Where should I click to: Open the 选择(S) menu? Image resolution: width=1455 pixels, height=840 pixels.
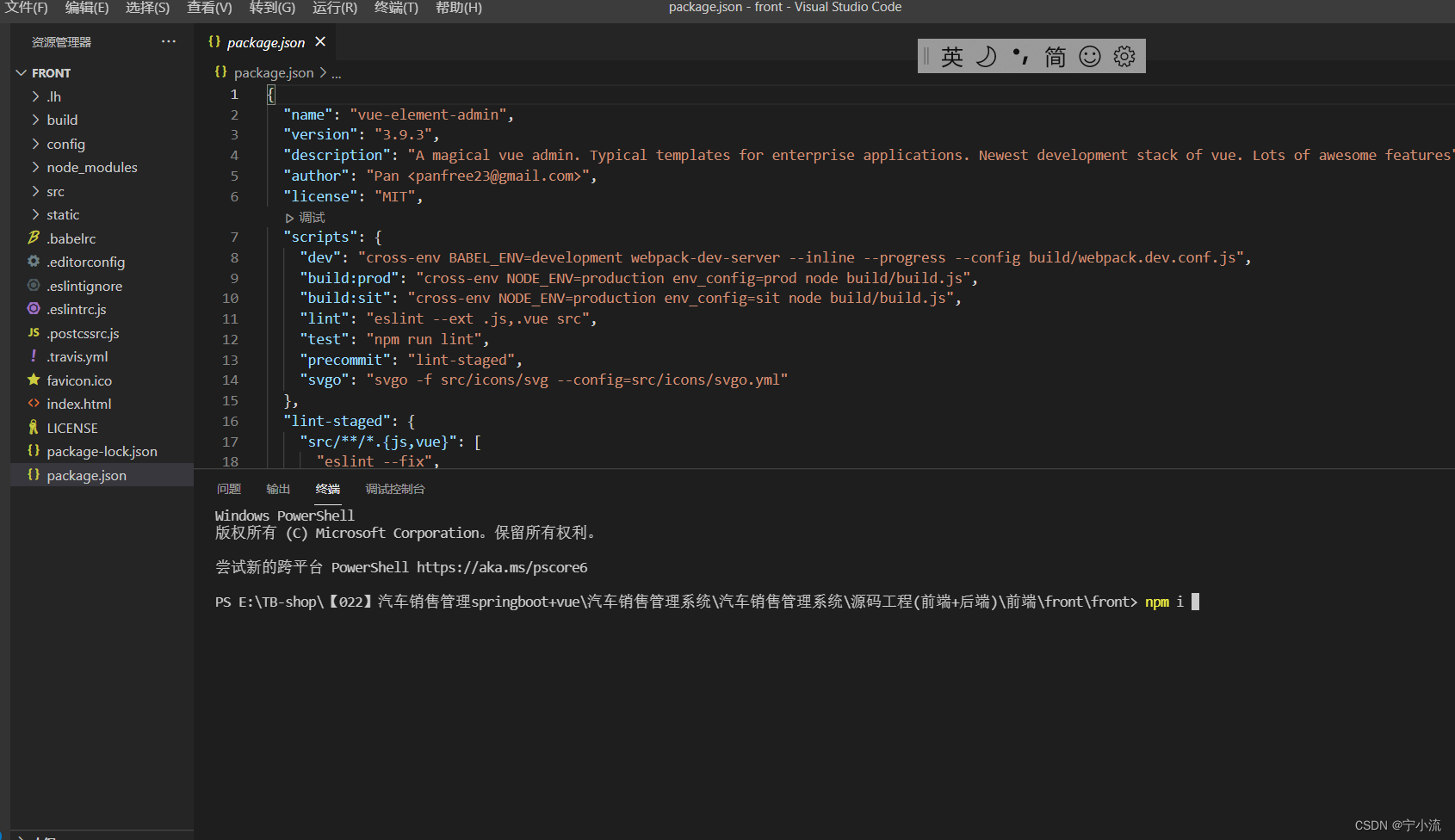[x=147, y=8]
